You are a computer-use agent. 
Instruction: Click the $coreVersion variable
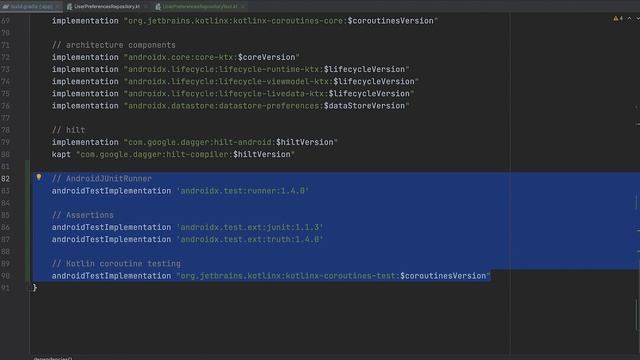click(x=267, y=57)
